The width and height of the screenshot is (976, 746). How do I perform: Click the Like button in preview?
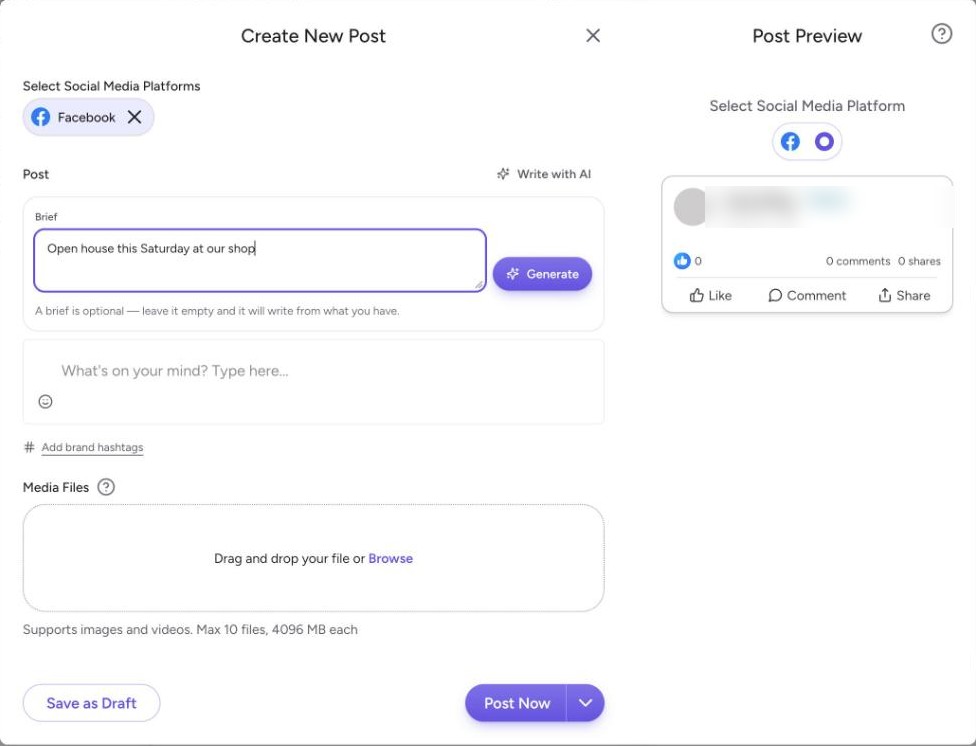[710, 295]
